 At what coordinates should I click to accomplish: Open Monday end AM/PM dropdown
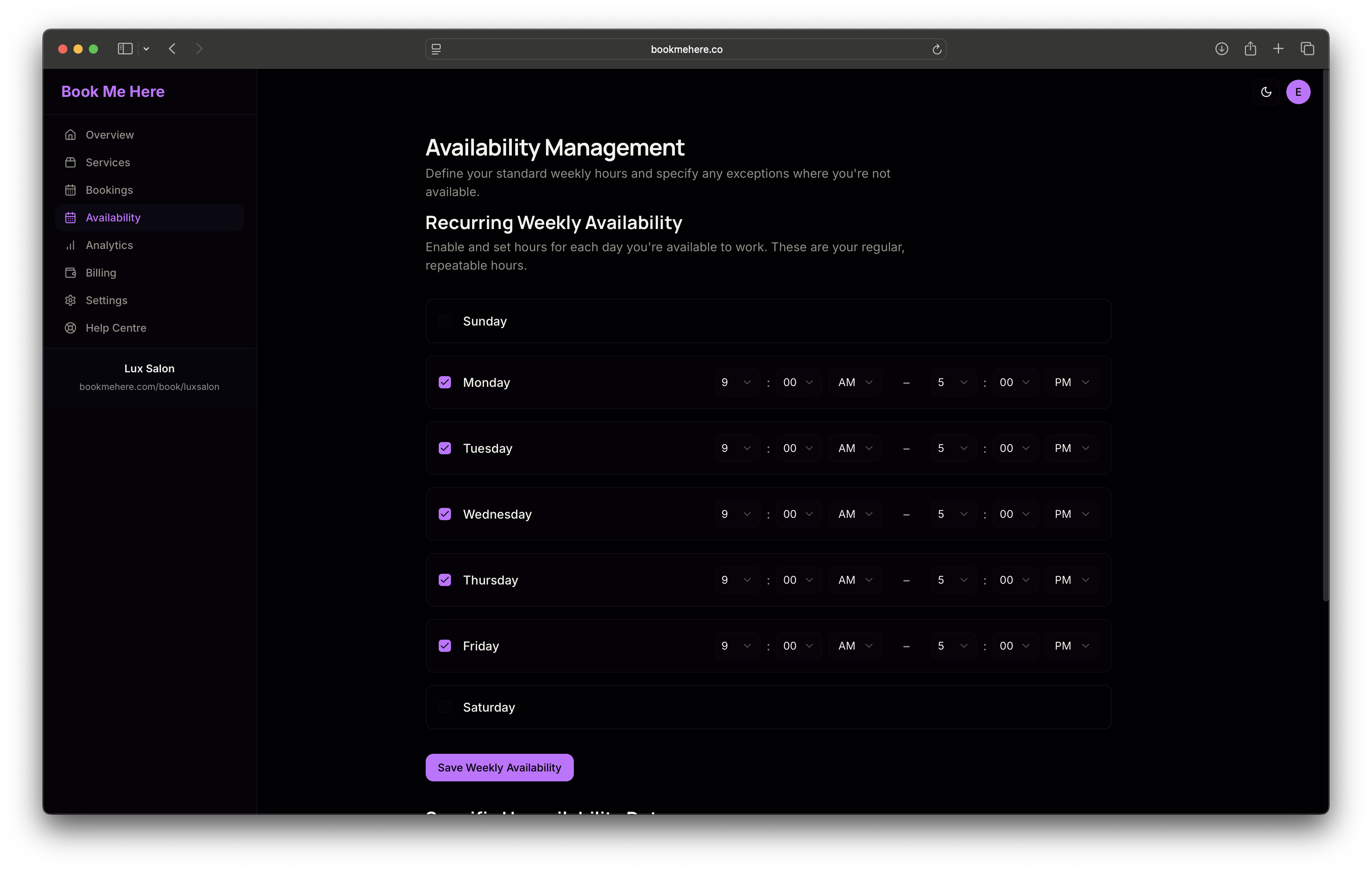pyautogui.click(x=1071, y=382)
